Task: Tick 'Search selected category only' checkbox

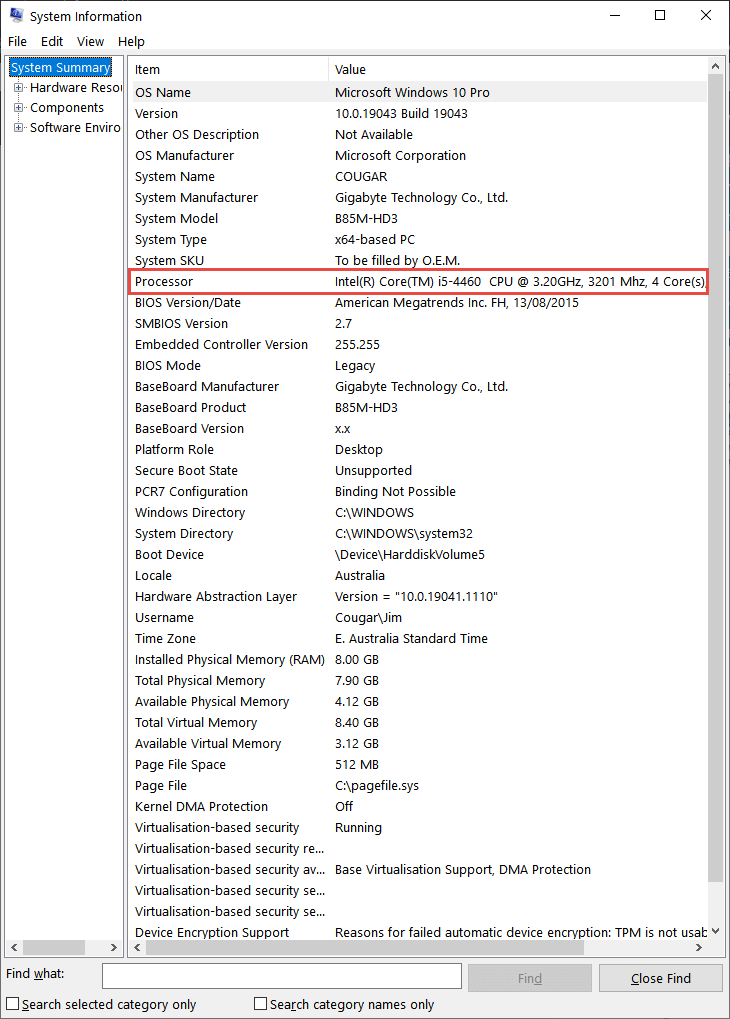Action: (x=13, y=1004)
